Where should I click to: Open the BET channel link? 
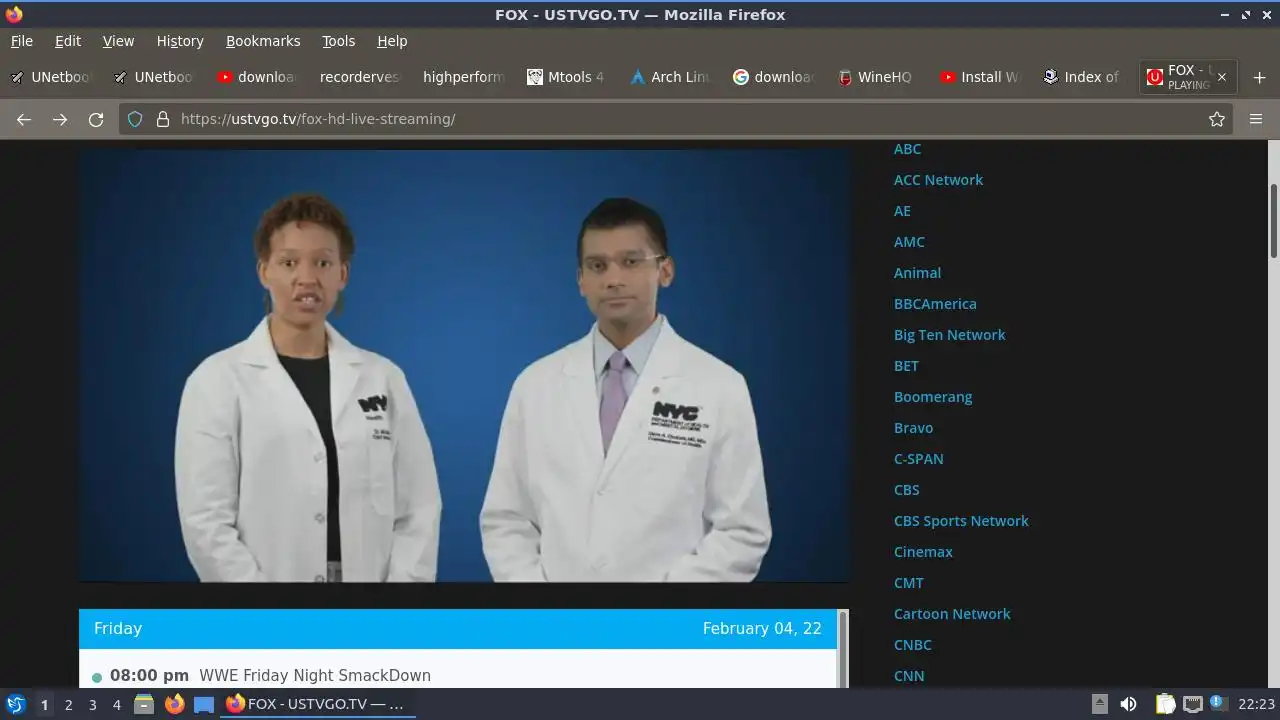tap(906, 366)
